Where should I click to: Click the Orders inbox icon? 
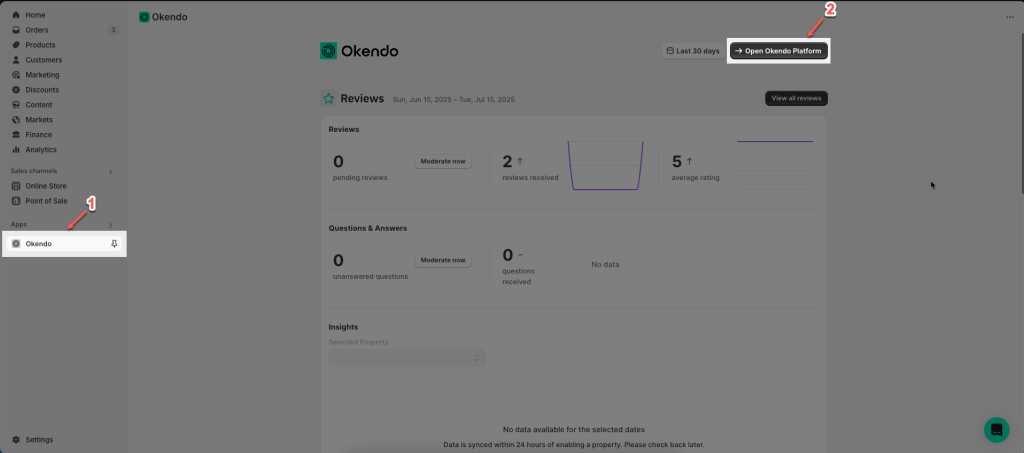(x=16, y=29)
